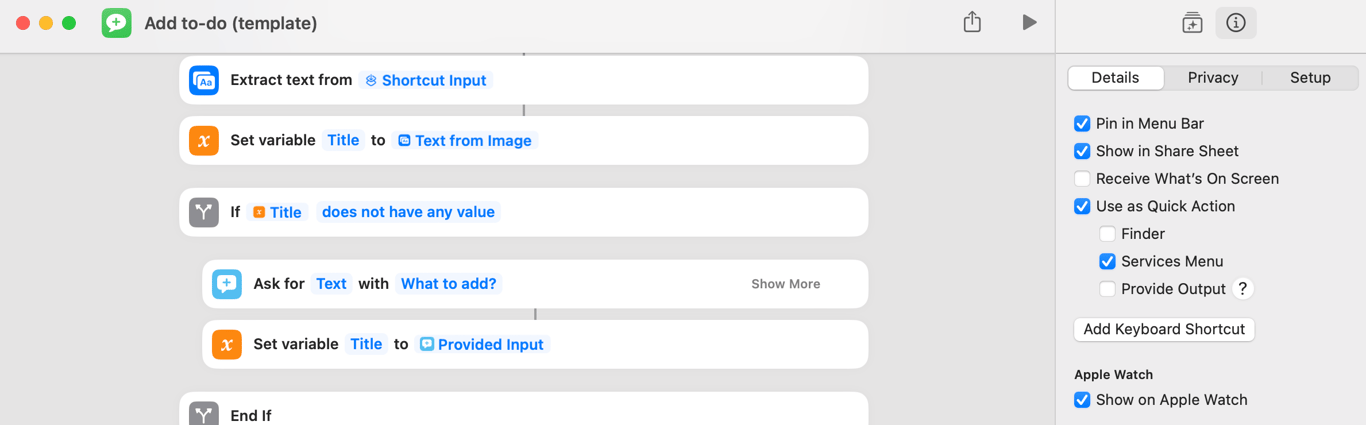Enable Receive What's On Screen
This screenshot has width=1366, height=425.
tap(1082, 179)
